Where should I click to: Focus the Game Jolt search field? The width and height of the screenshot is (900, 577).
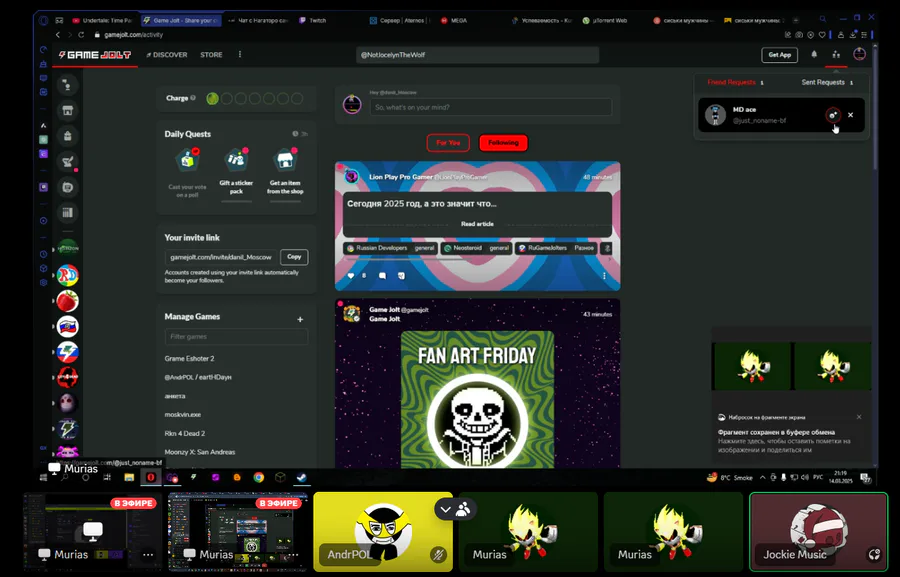pos(477,55)
